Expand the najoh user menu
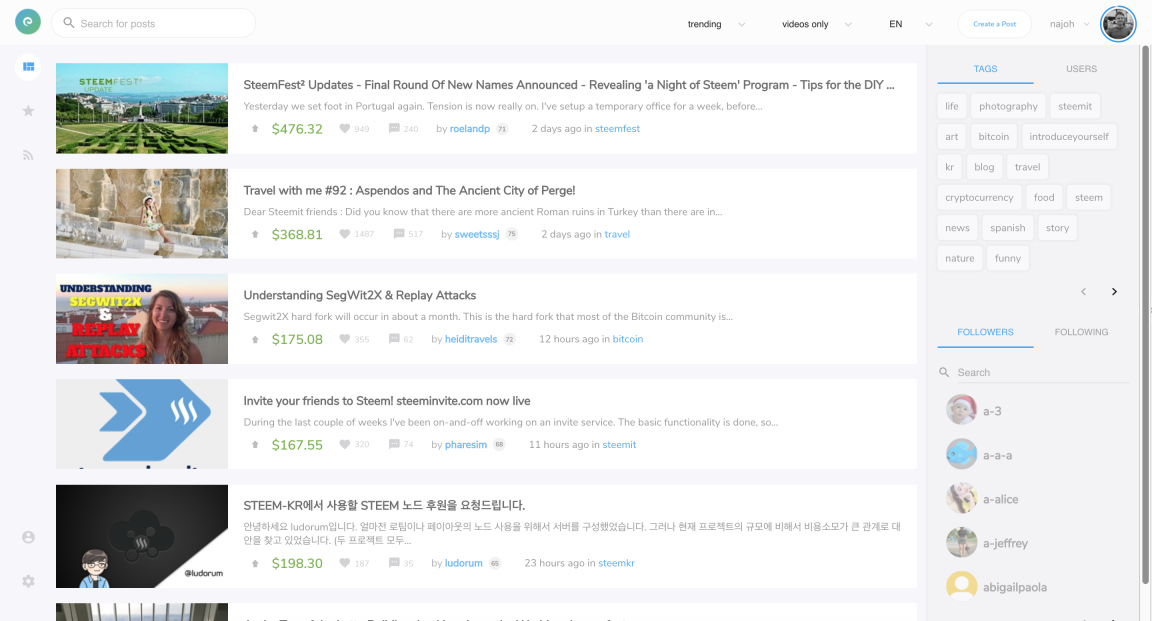1152x621 pixels. pos(1070,24)
